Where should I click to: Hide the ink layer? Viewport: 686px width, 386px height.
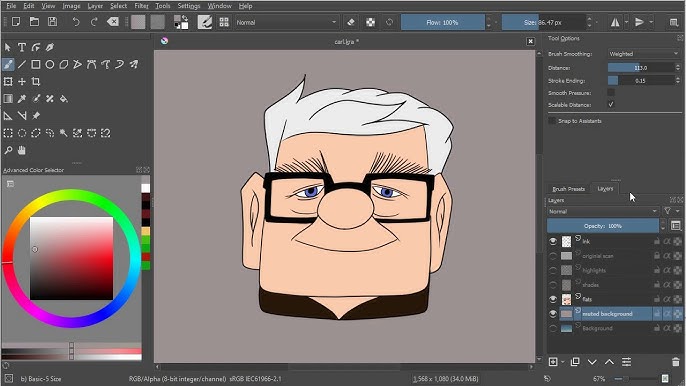[x=553, y=241]
